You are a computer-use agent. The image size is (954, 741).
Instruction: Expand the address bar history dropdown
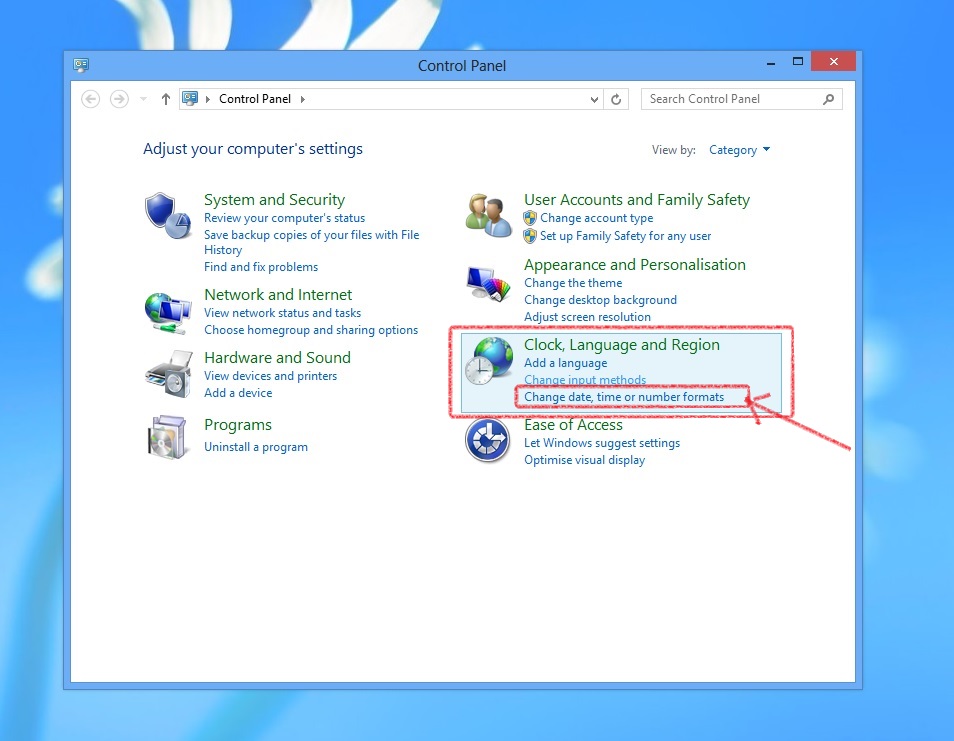(x=593, y=99)
